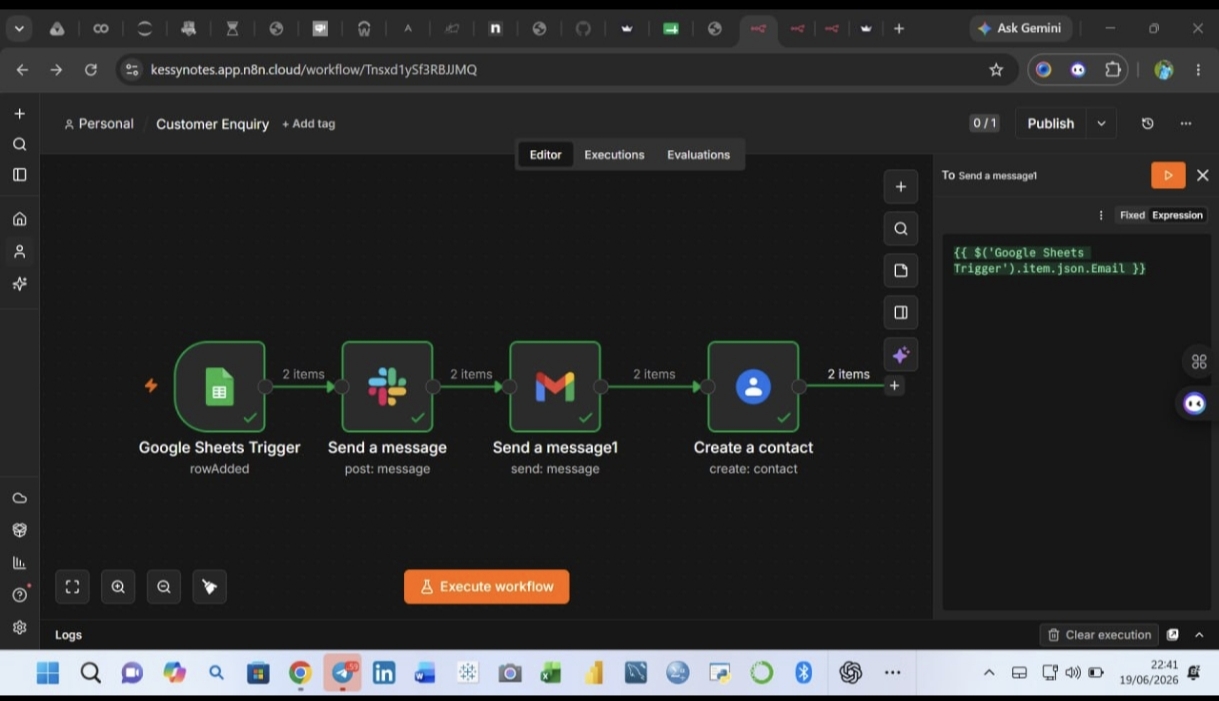Select the Slack Send a message node
The image size is (1219, 701).
pyautogui.click(x=387, y=386)
